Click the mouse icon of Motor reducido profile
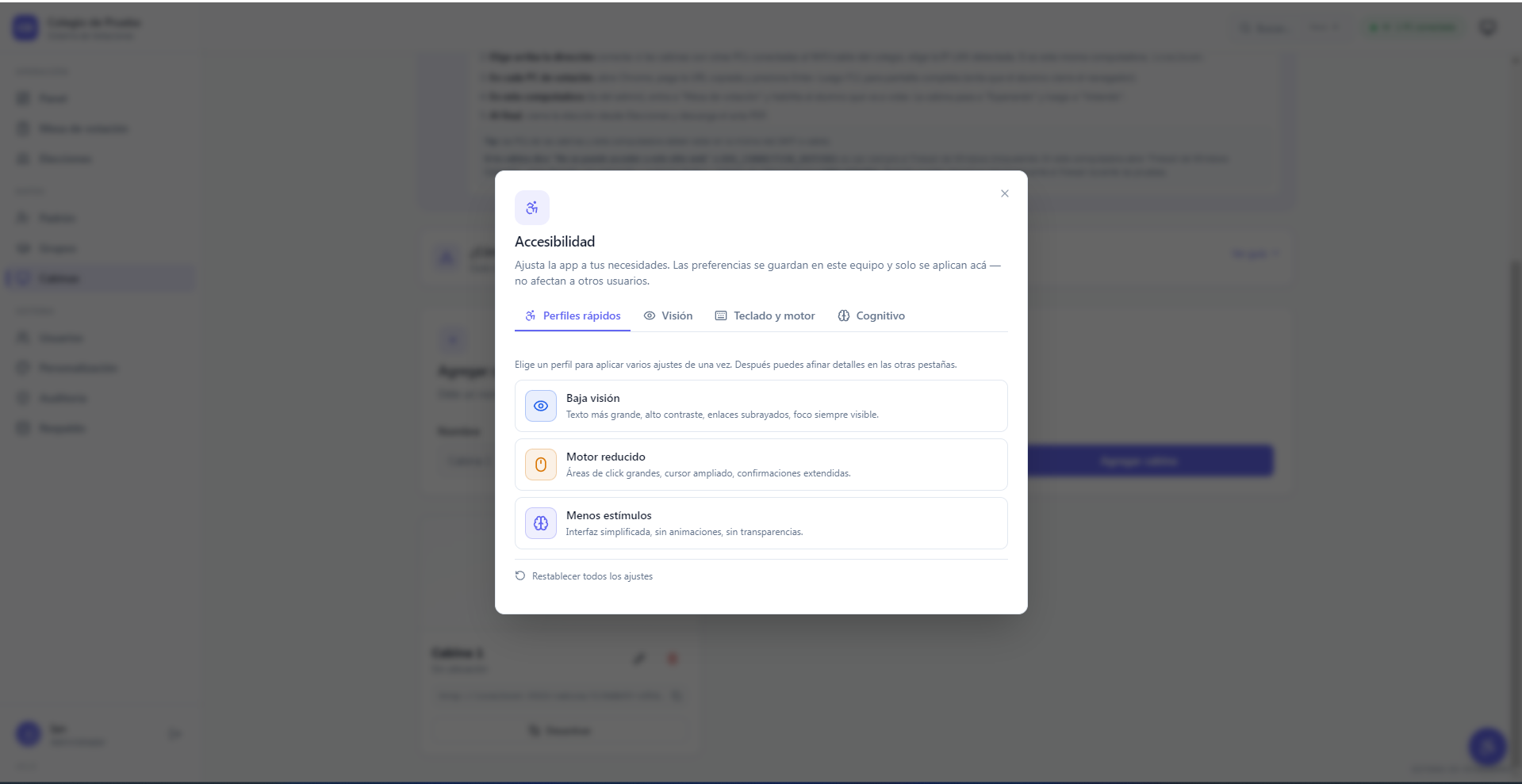1522x784 pixels. 541,465
